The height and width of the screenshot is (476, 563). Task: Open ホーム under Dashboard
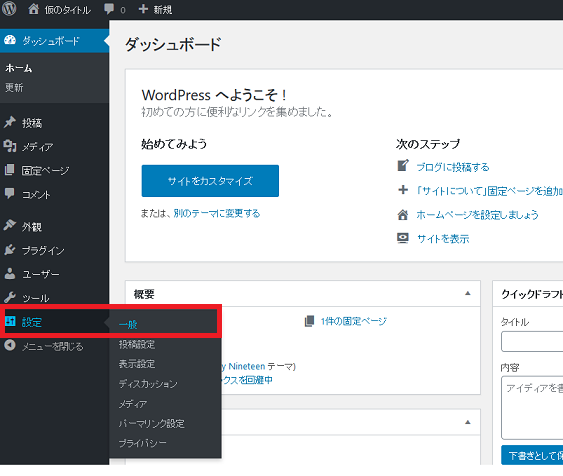[x=19, y=68]
